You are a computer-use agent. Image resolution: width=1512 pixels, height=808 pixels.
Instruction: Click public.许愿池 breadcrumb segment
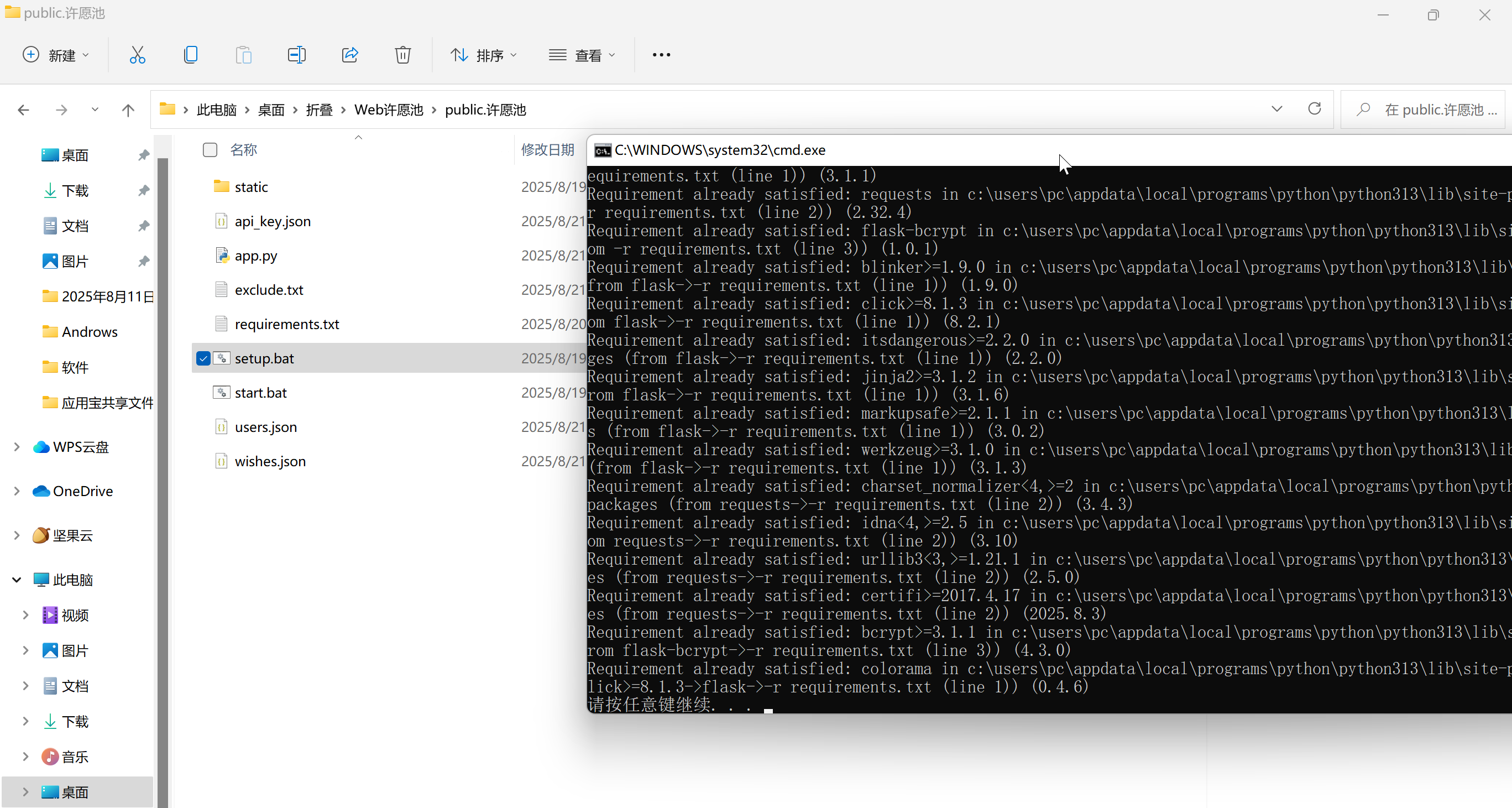[x=485, y=110]
